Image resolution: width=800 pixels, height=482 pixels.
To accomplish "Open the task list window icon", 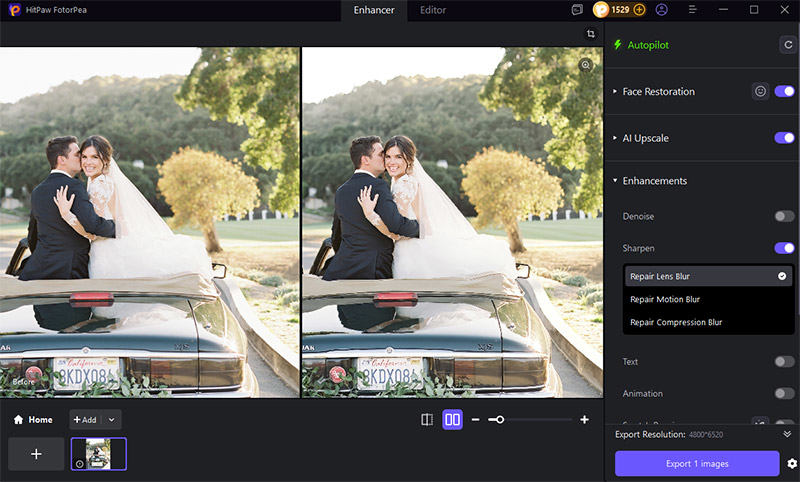I will (x=577, y=10).
